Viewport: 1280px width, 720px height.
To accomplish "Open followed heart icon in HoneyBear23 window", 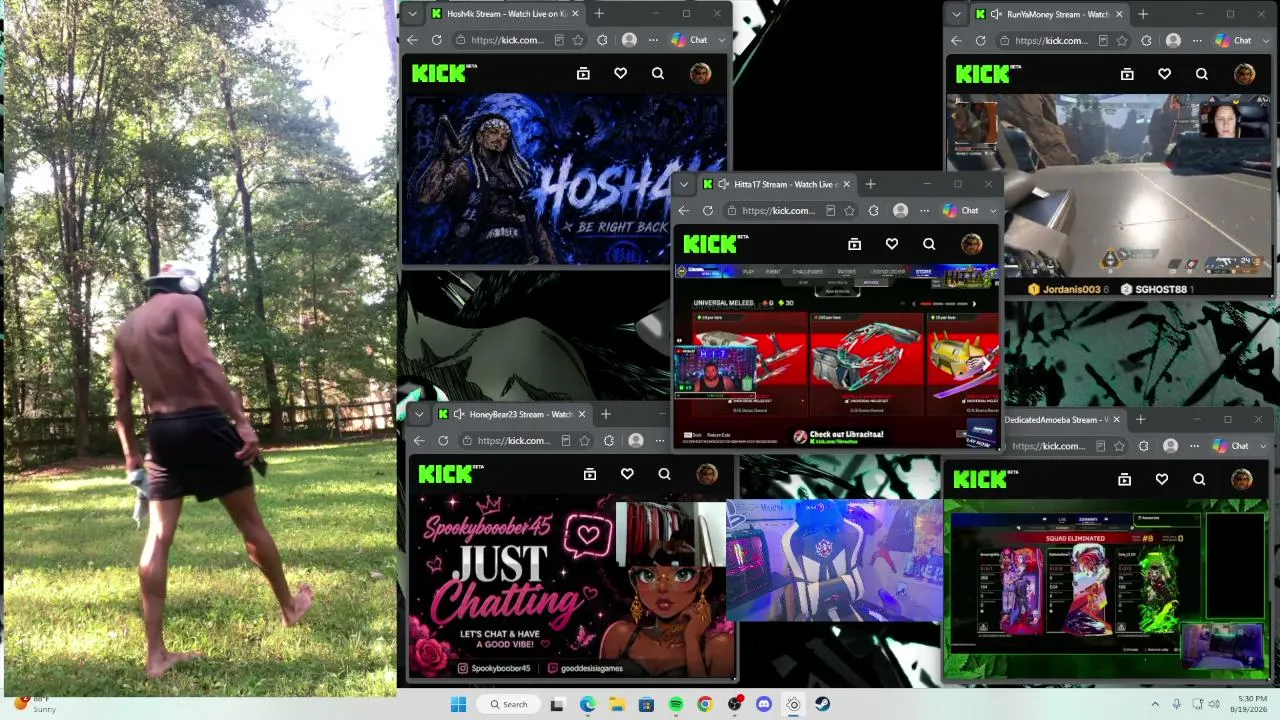I will 627,473.
